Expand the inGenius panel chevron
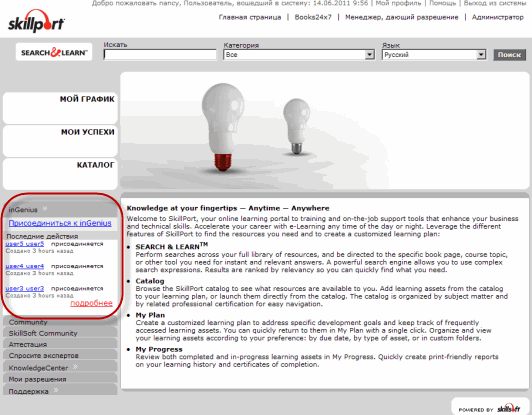The image size is (532, 415). [x=45, y=208]
